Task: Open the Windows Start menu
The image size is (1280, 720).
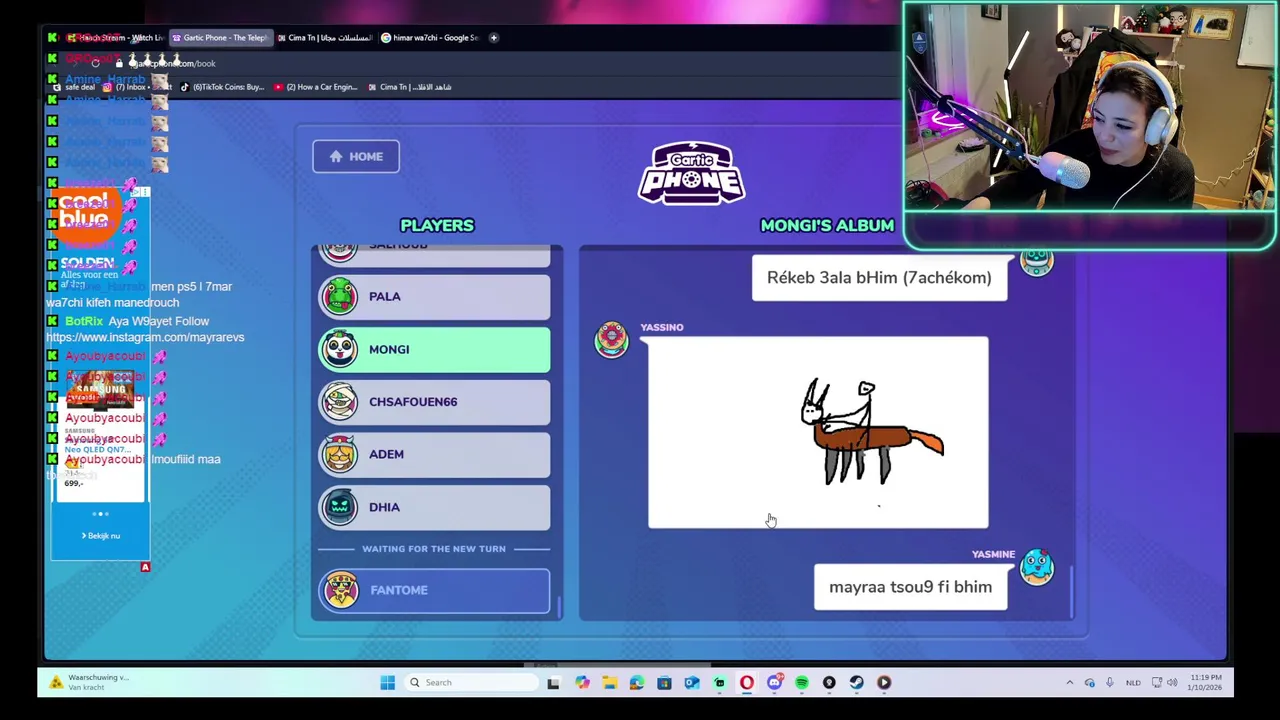Action: [387, 682]
